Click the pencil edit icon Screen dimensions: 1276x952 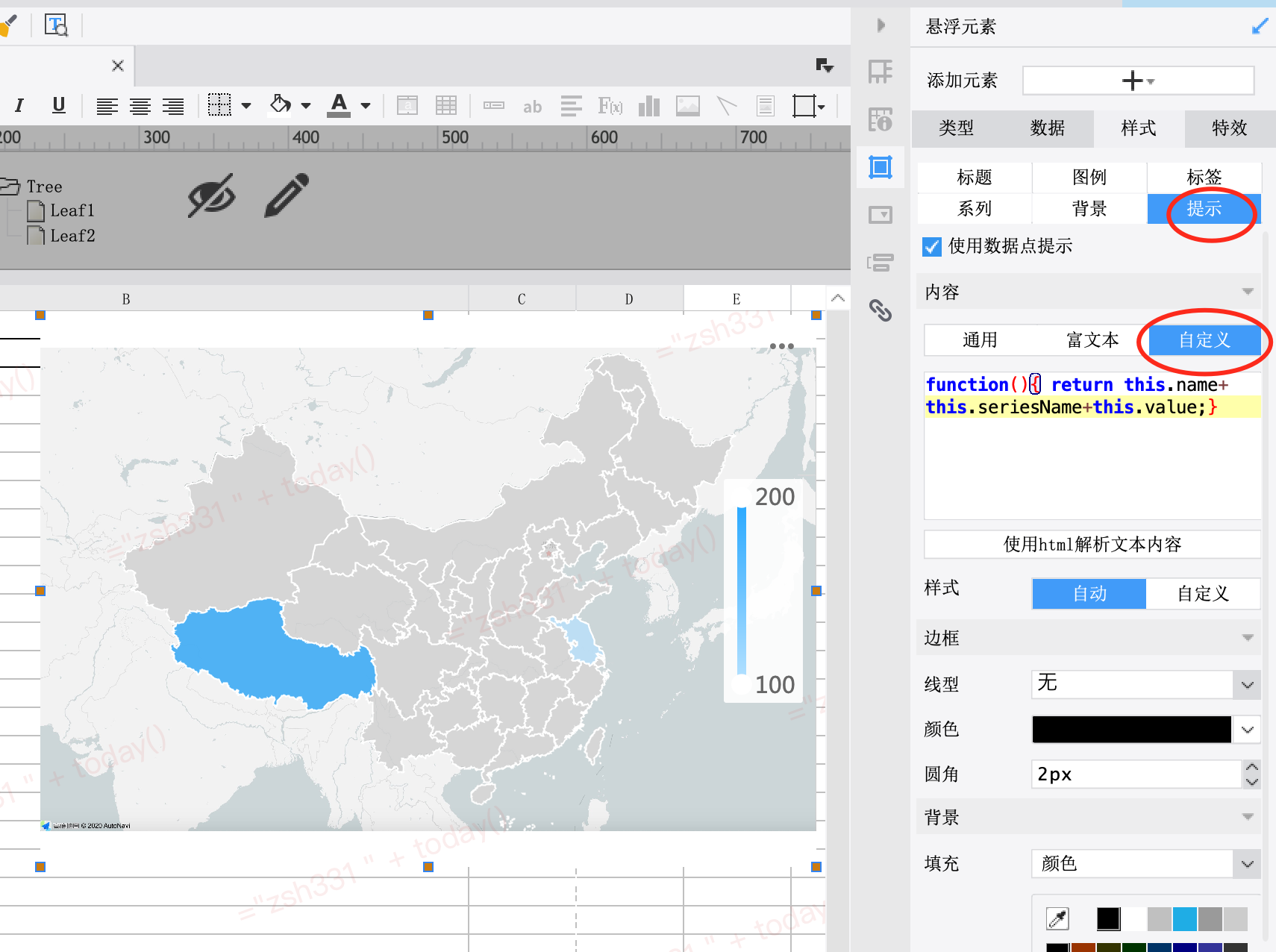tap(287, 195)
